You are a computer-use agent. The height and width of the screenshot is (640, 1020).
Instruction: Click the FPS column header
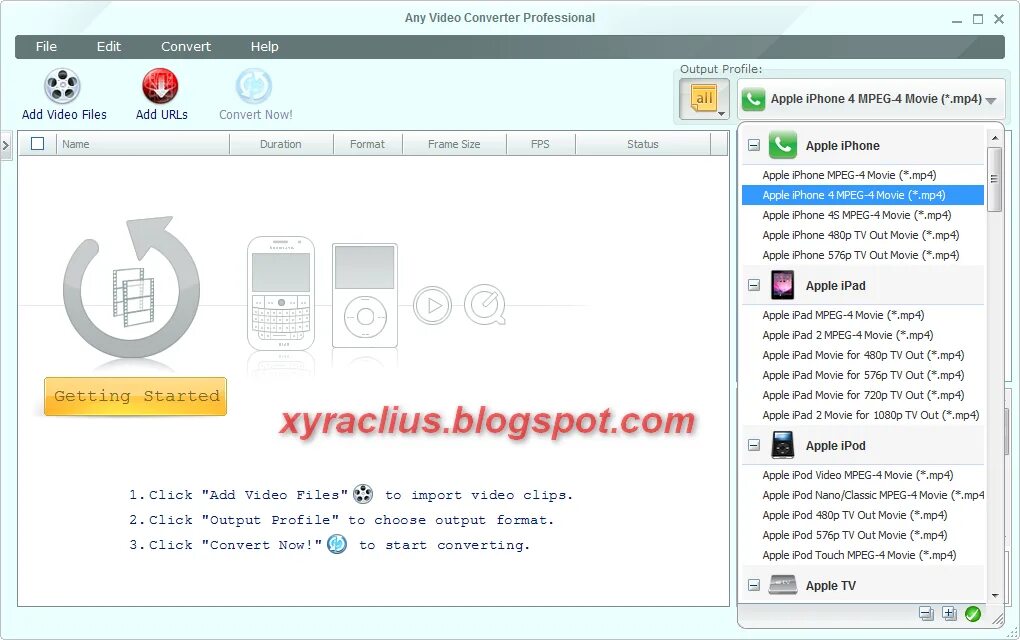[540, 144]
